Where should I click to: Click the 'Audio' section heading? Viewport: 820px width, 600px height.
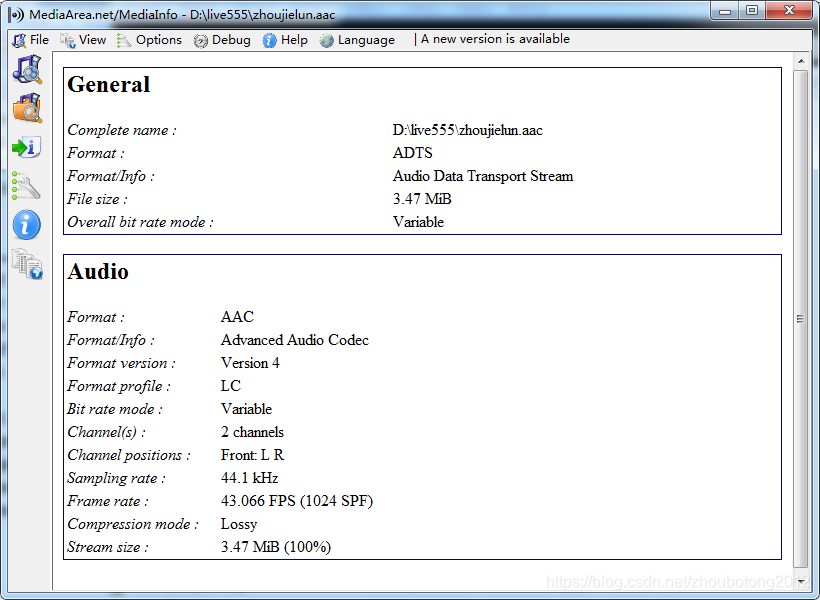(x=98, y=272)
